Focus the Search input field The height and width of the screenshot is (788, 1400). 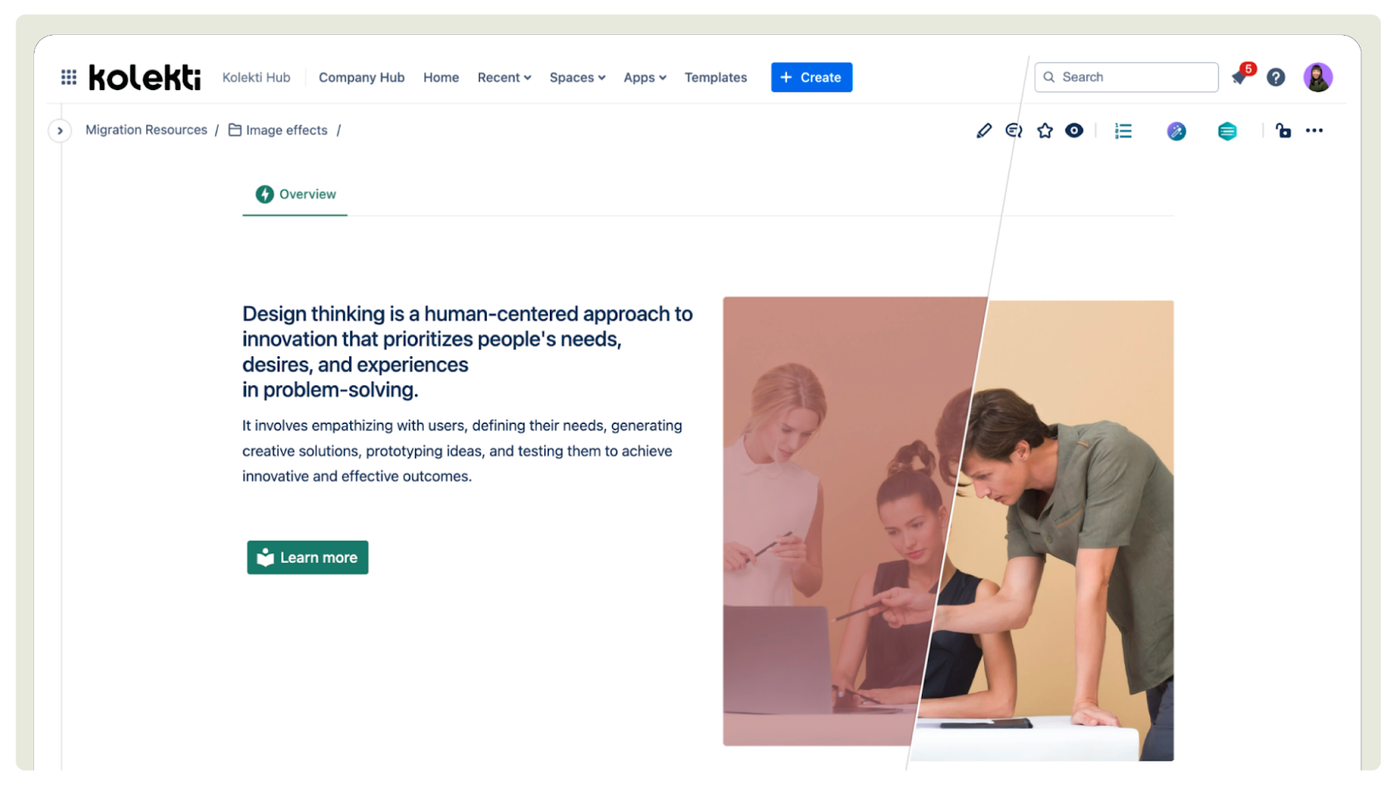(1126, 77)
